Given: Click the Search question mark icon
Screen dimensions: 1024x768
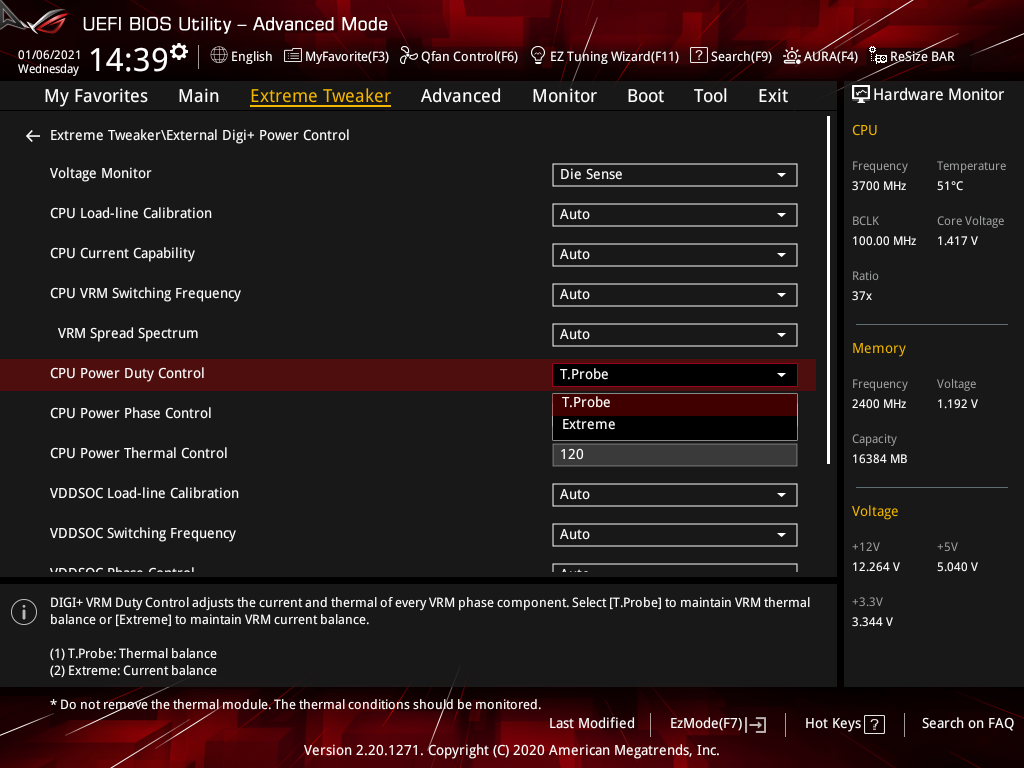Looking at the screenshot, I should 699,56.
